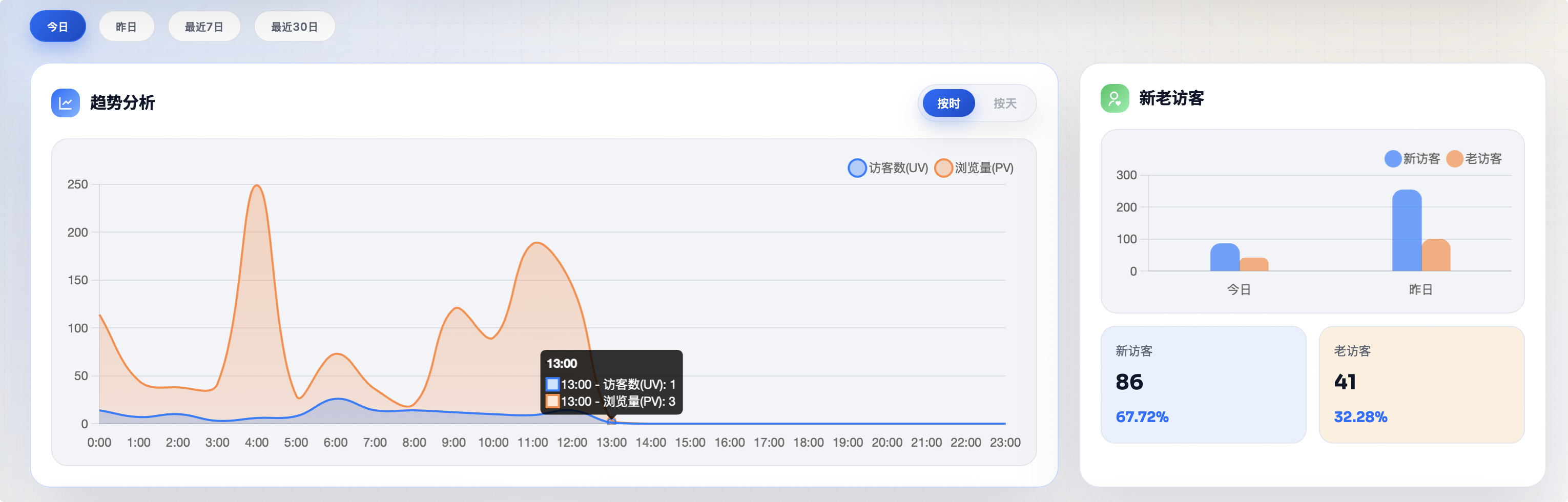Viewport: 1568px width, 502px height.
Task: Click the blue 昨日 new visitor bar
Action: point(1406,231)
